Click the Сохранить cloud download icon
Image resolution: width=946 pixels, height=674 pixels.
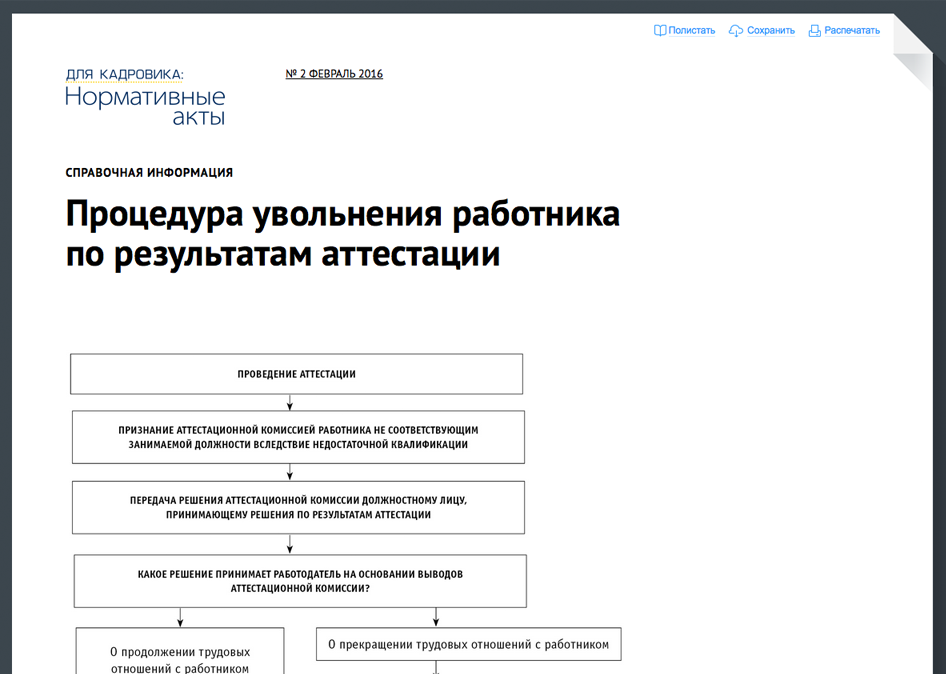736,31
